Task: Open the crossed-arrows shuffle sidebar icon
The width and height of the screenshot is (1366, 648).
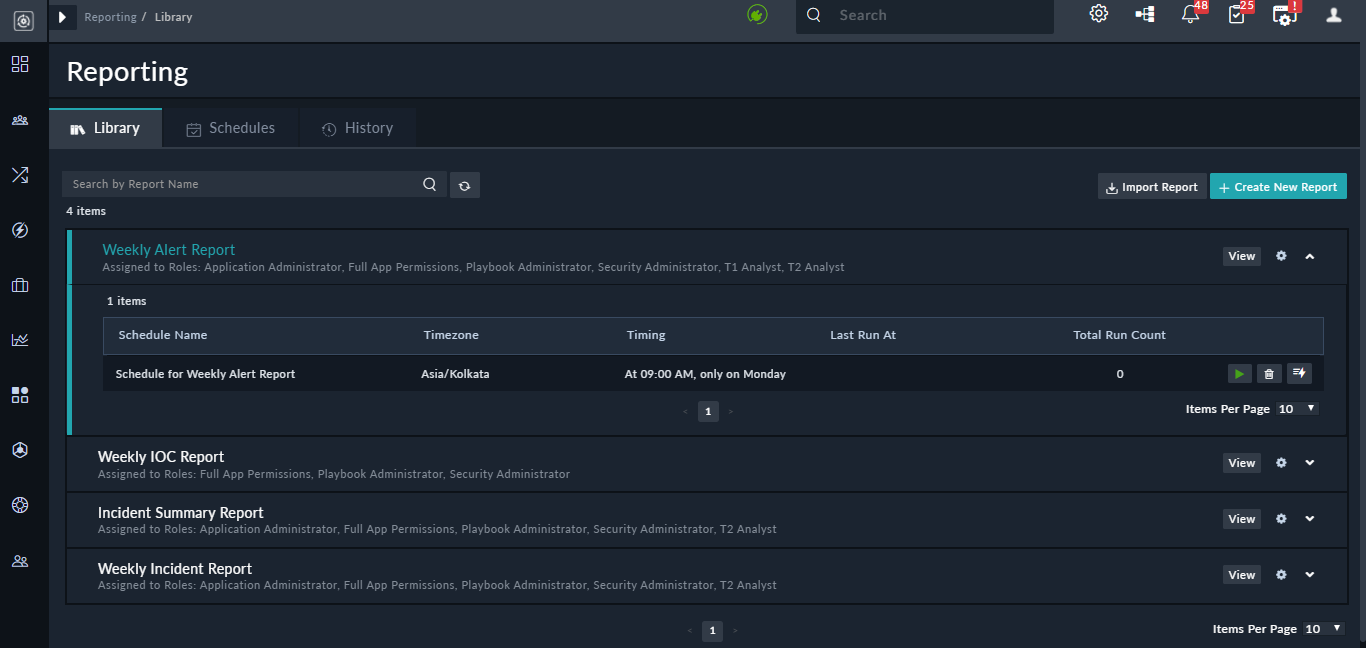Action: click(x=20, y=175)
